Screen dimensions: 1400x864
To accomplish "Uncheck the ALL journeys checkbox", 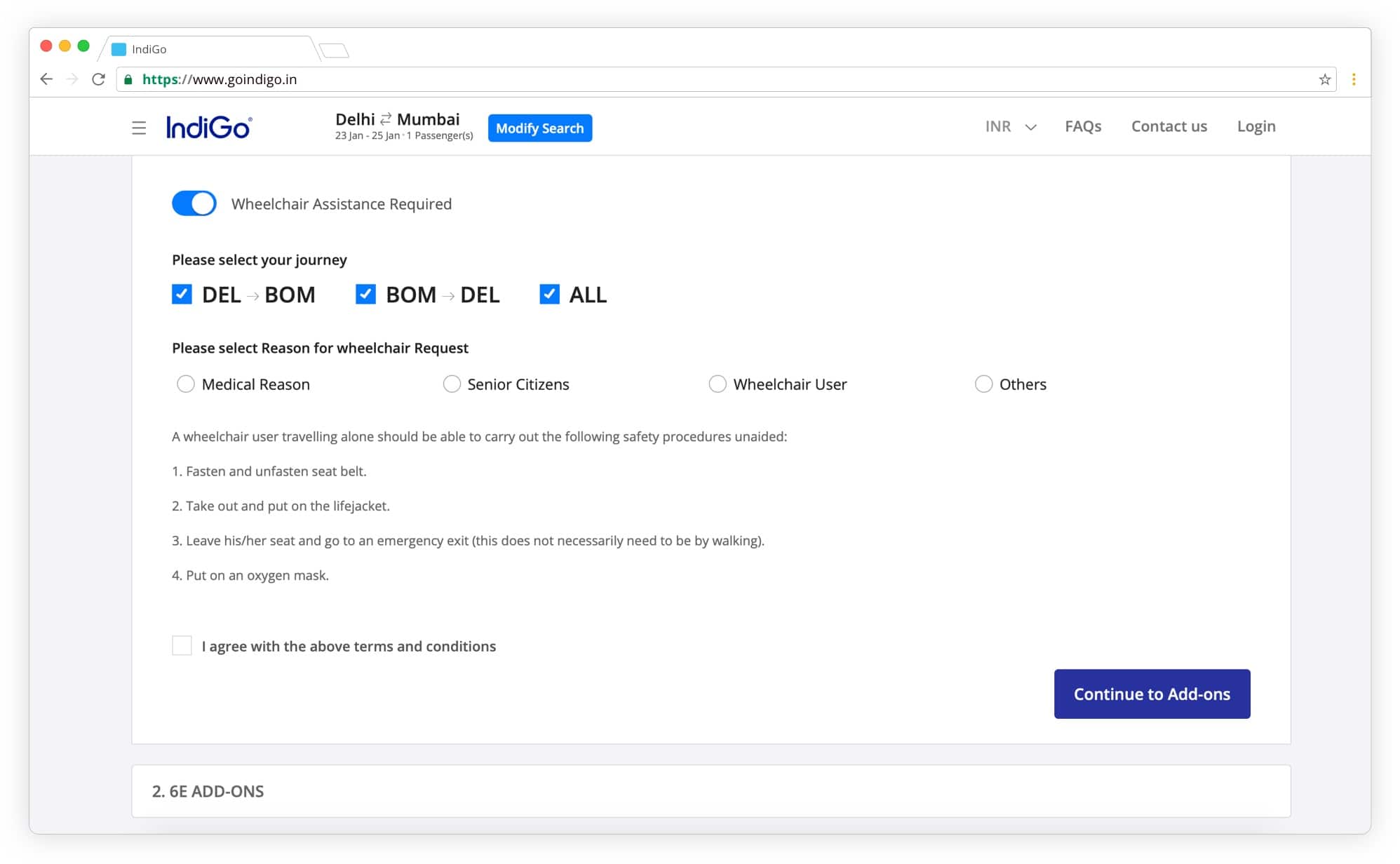I will coord(549,294).
